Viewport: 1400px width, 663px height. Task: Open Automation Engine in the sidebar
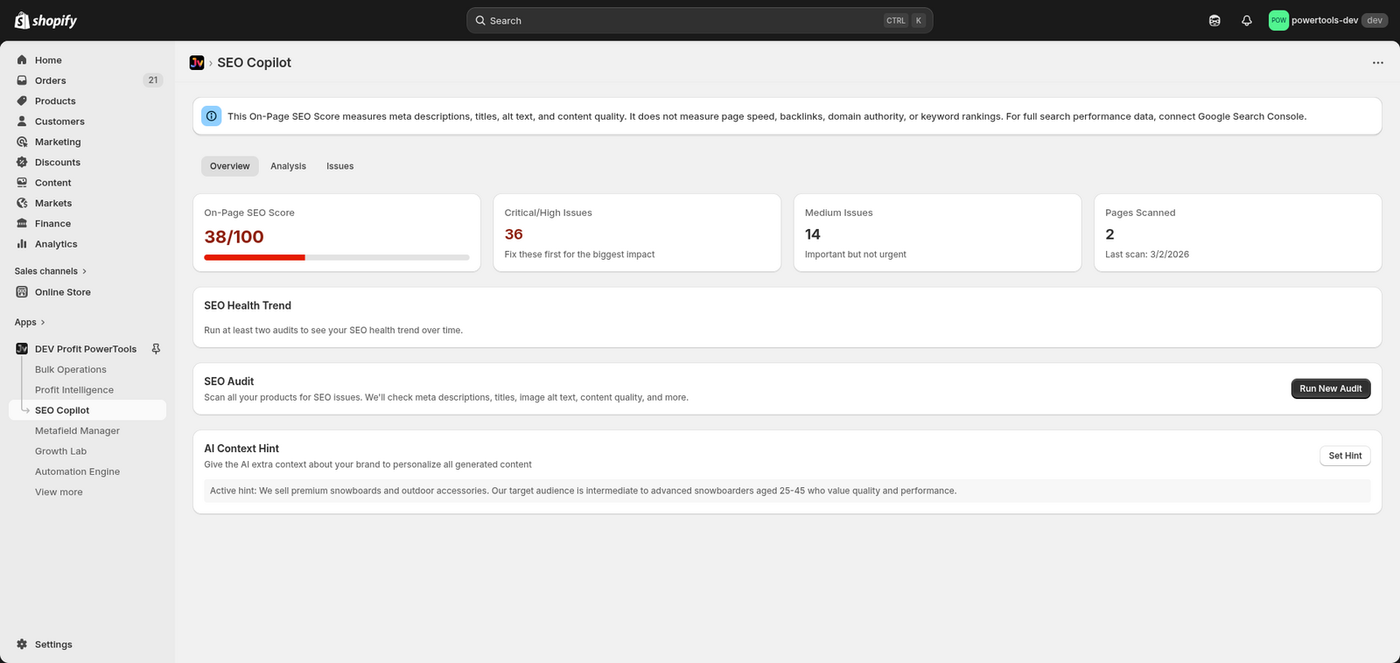77,472
